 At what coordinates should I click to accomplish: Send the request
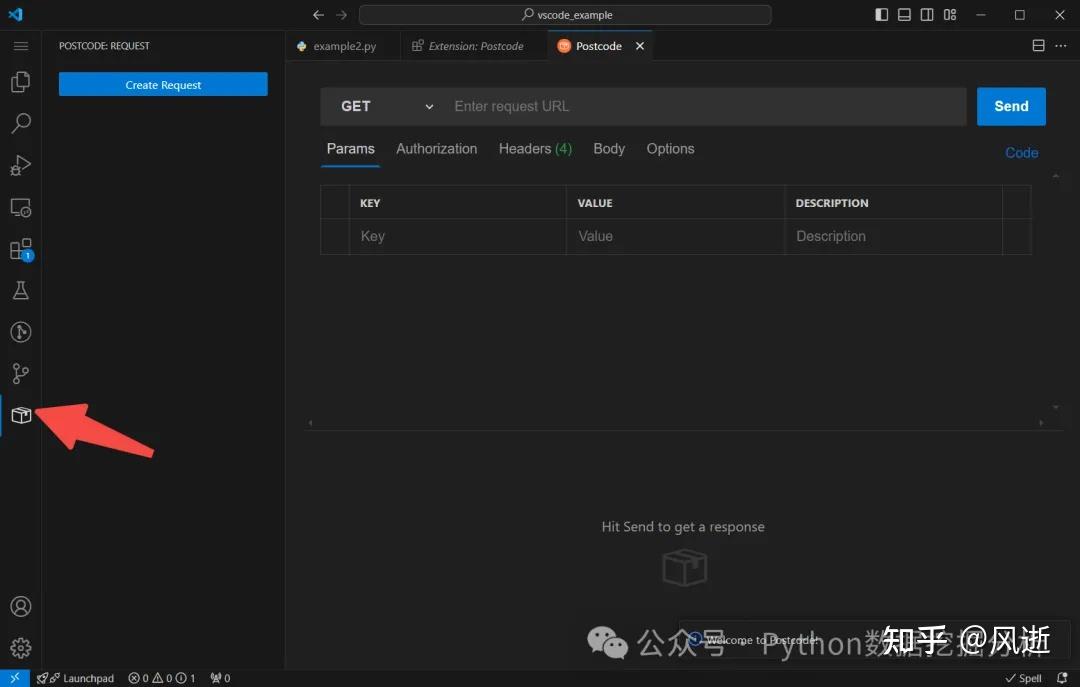[1011, 106]
